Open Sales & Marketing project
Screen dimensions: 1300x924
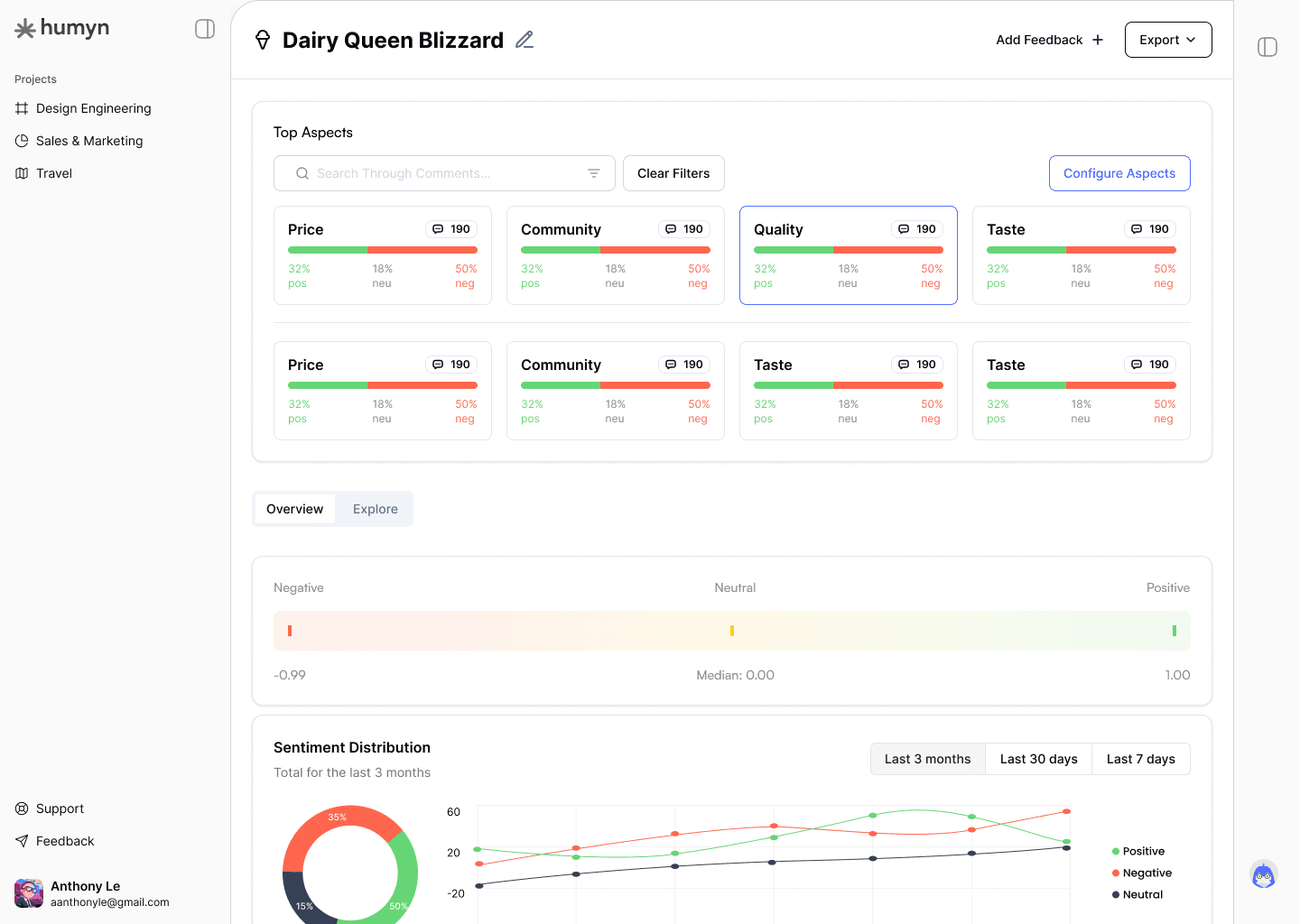point(79,141)
